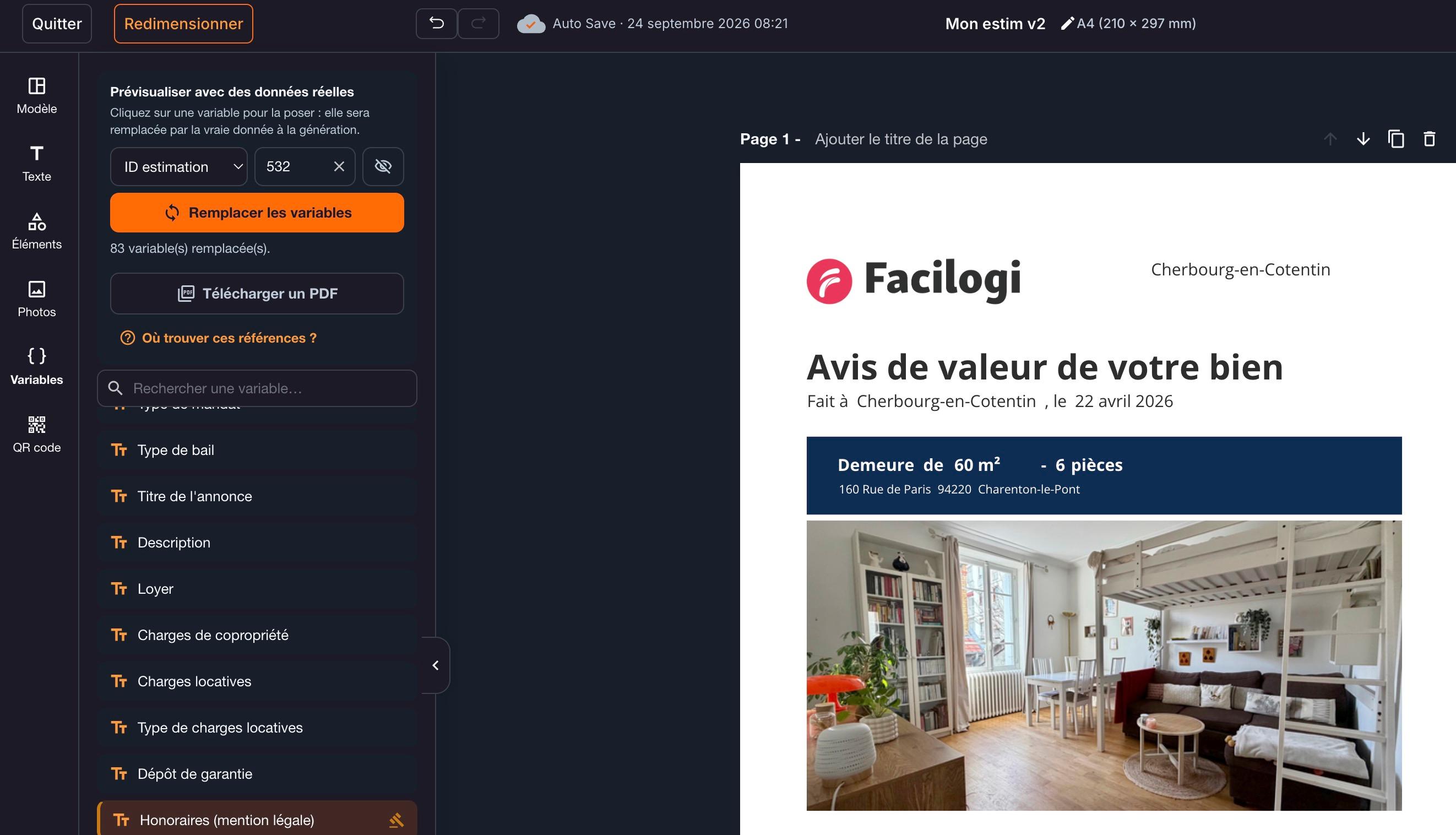Toggle the crossed-eye preview visibility button

[383, 166]
